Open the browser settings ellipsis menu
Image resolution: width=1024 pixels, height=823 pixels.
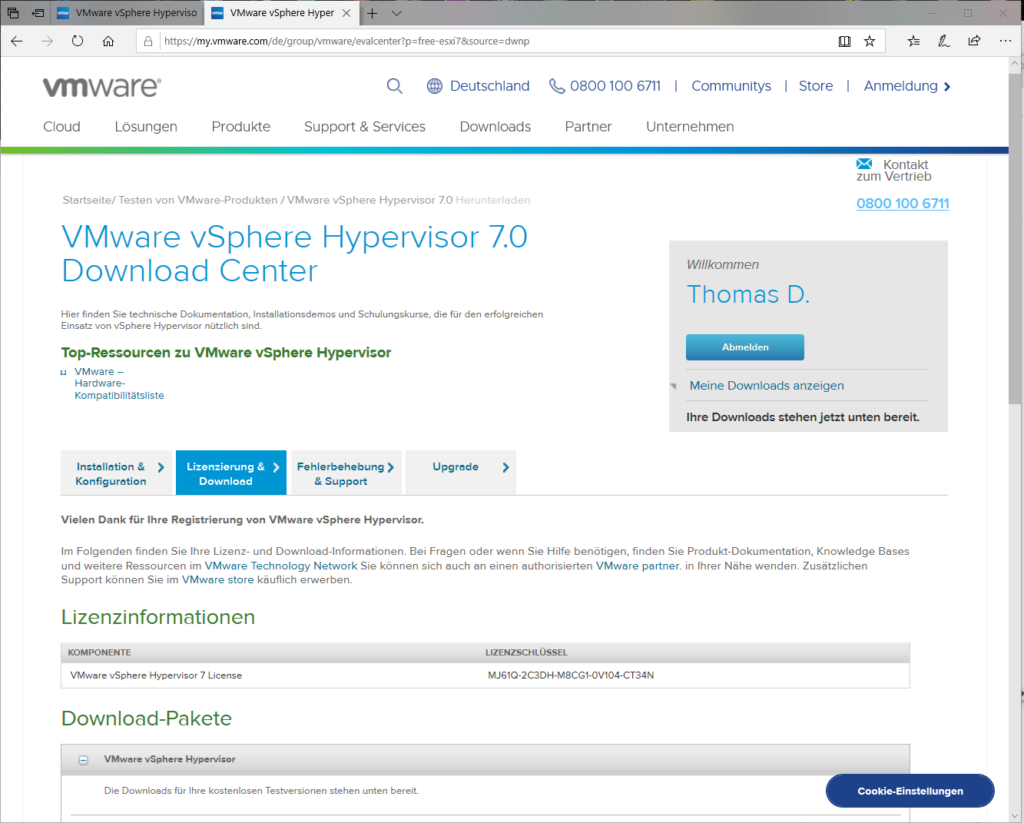[x=1005, y=41]
